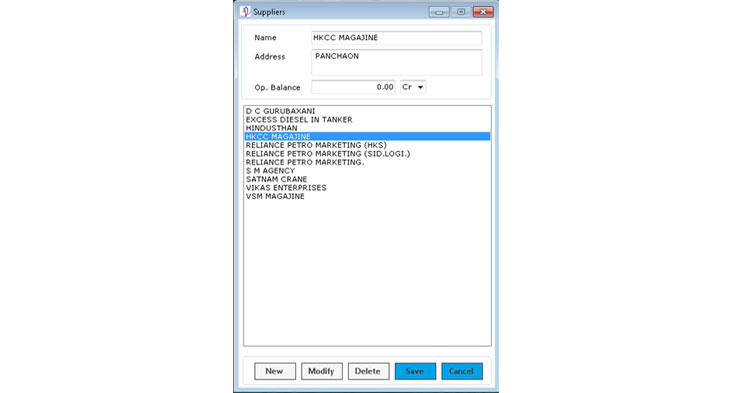Click the Name input field
Screen dimensions: 732x393
point(396,38)
